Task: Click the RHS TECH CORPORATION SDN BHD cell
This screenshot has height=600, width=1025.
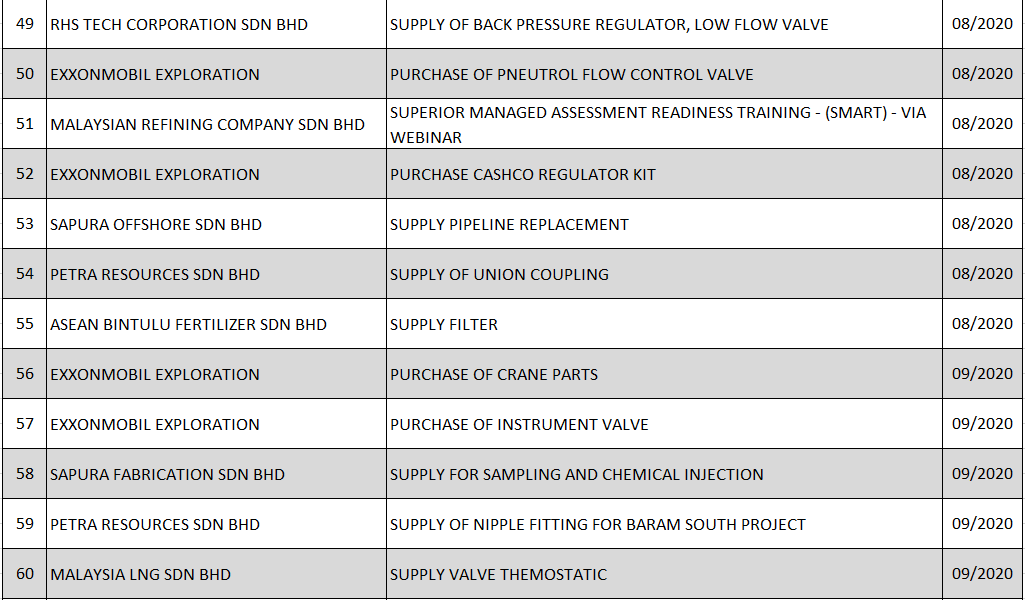Action: 179,24
